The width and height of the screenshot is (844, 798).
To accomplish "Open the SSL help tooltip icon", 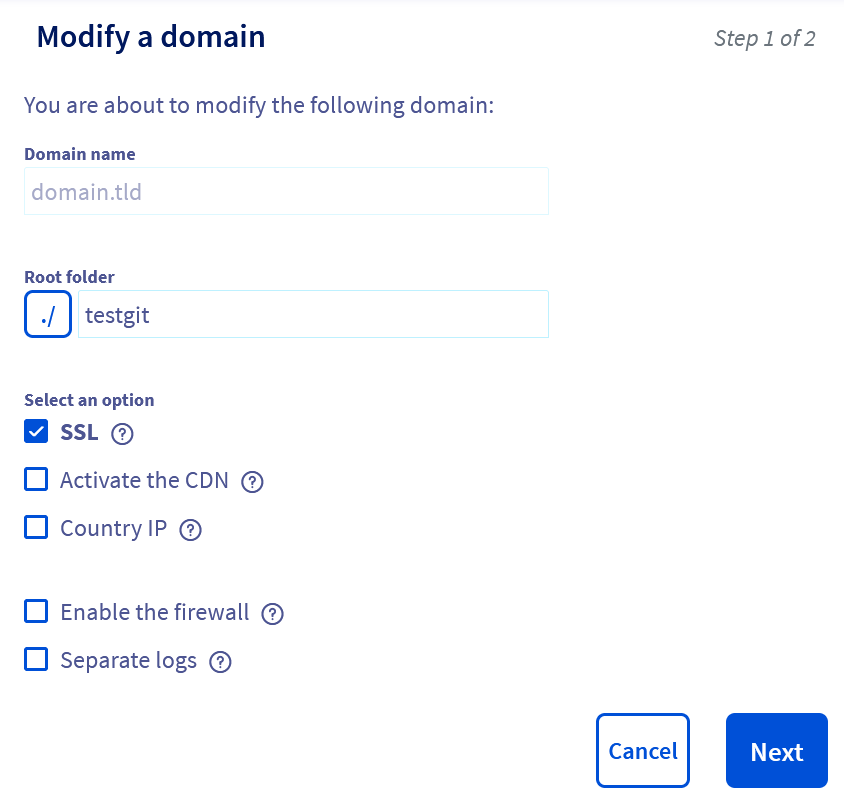I will pos(122,433).
